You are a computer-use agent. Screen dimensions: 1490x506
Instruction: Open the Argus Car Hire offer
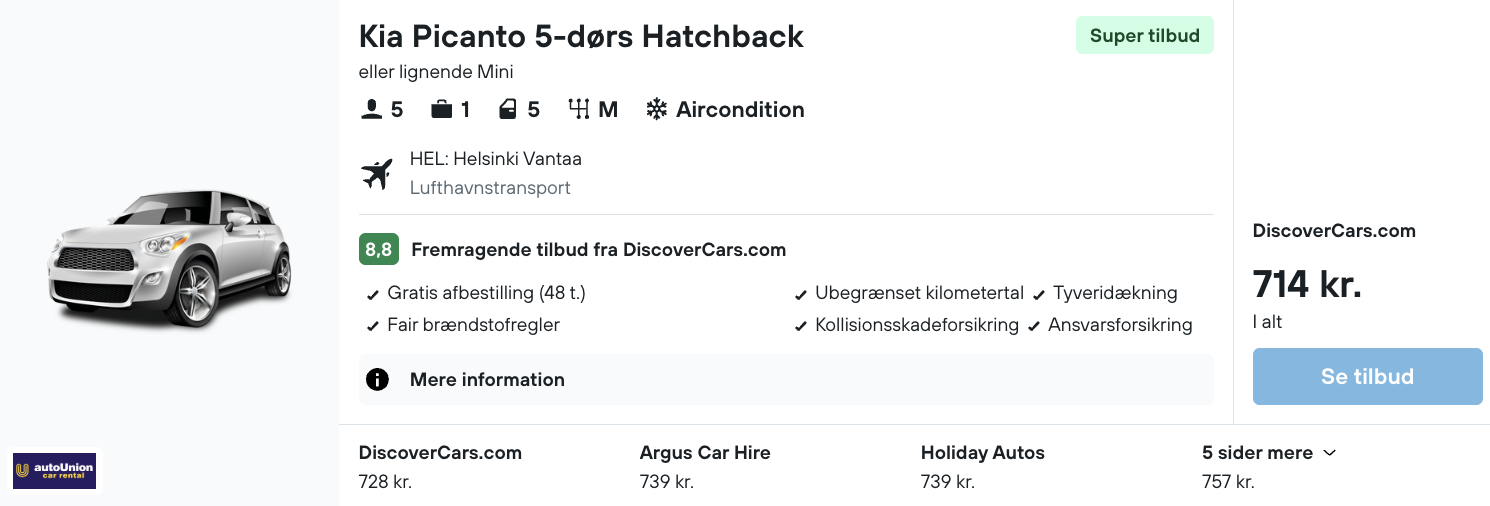[x=705, y=466]
